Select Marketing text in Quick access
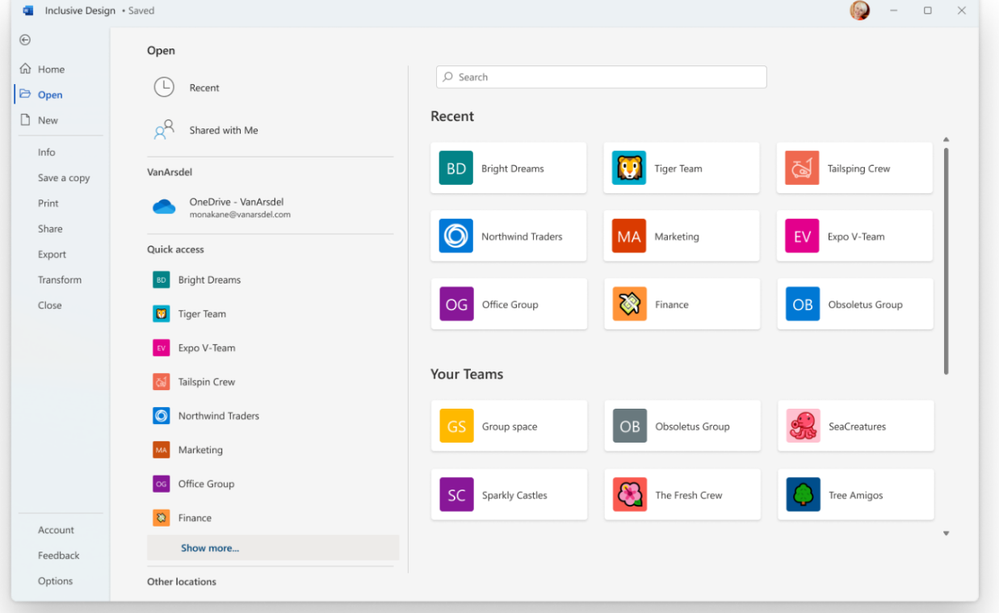The height and width of the screenshot is (613, 999). click(201, 450)
